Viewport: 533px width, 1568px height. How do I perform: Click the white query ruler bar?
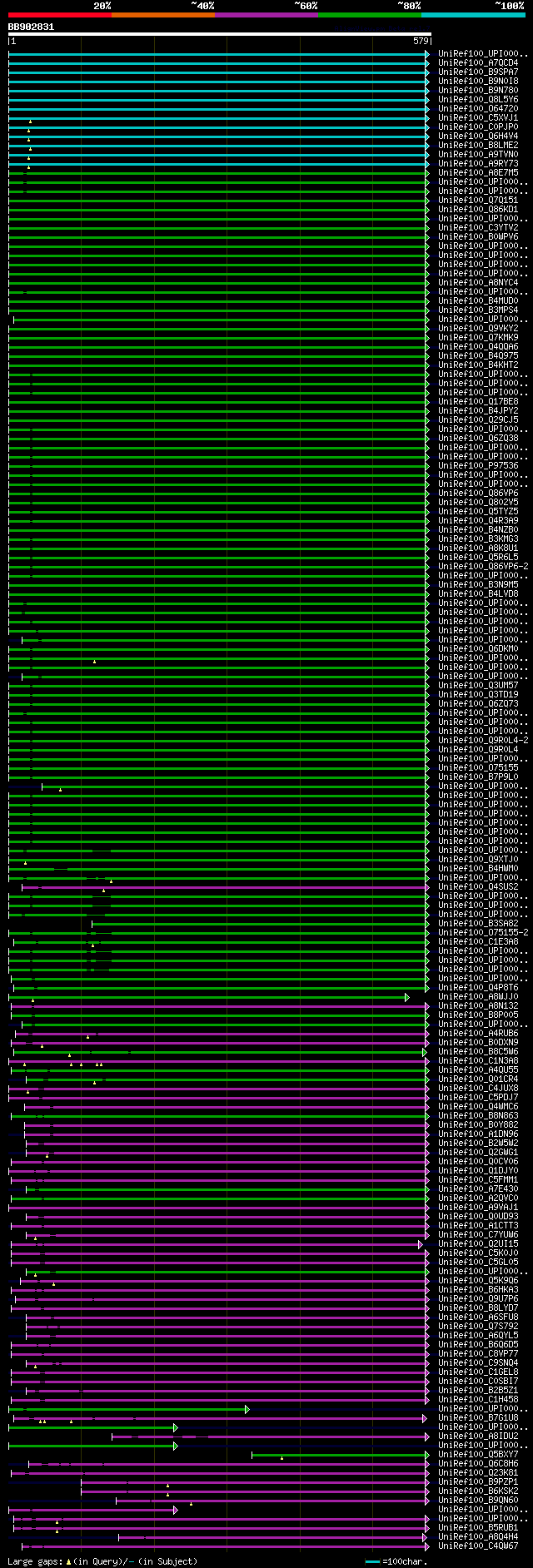tap(220, 34)
